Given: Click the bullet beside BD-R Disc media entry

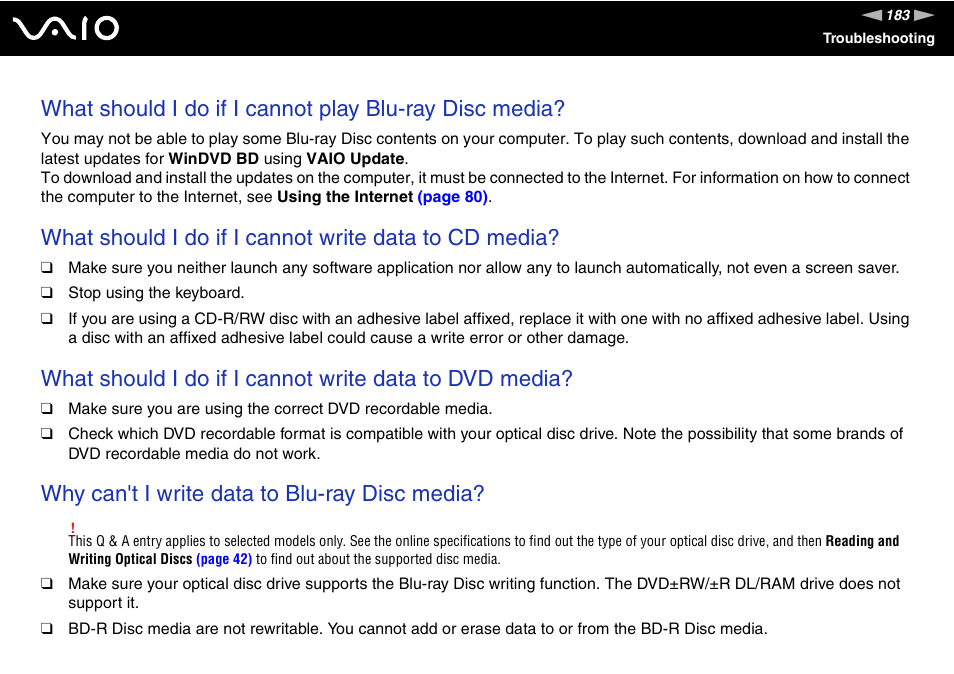Looking at the screenshot, I should pyautogui.click(x=46, y=628).
